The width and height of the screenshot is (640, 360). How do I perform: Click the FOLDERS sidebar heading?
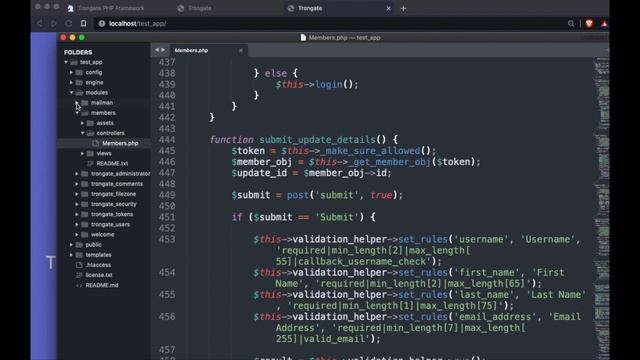78,52
